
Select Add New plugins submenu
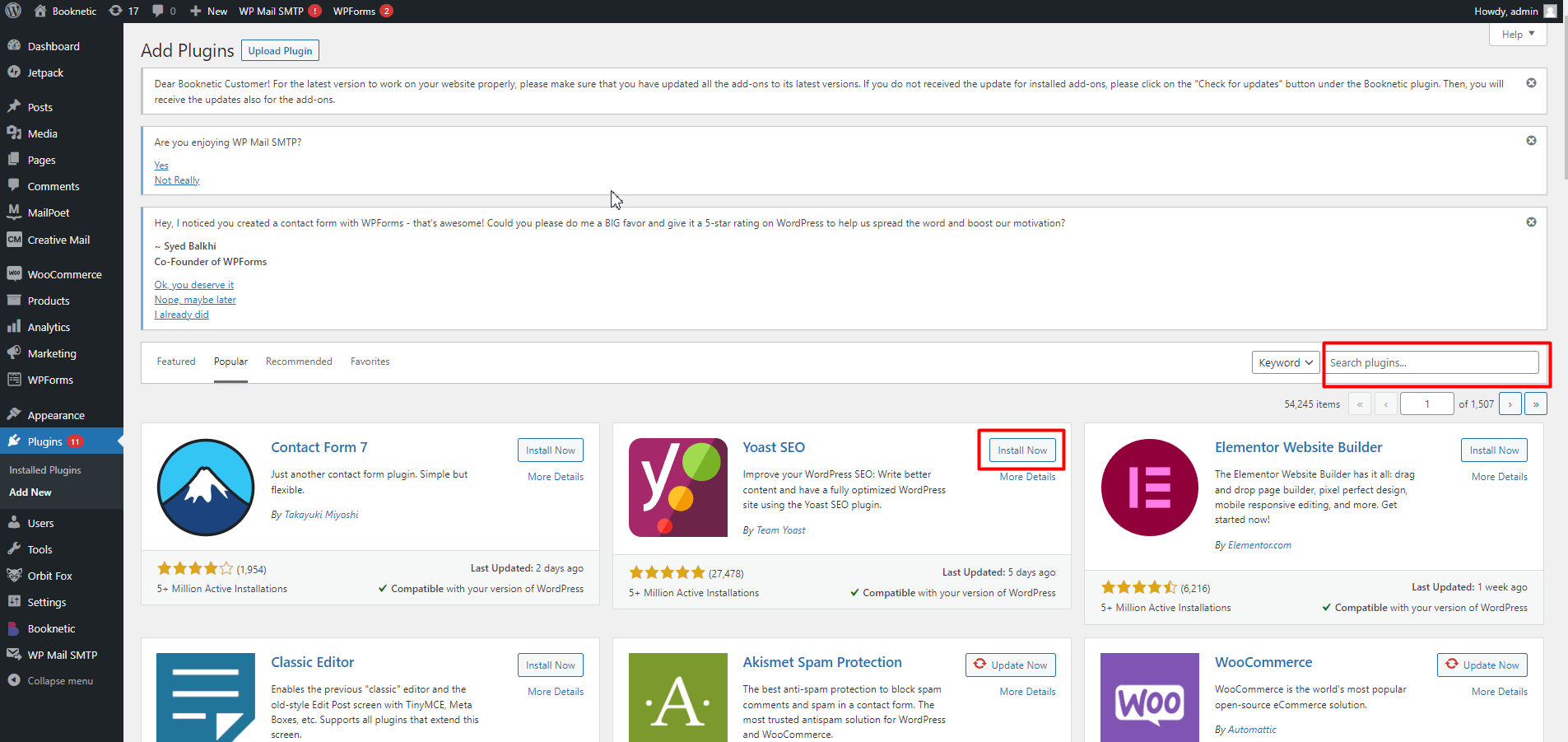pyautogui.click(x=30, y=492)
